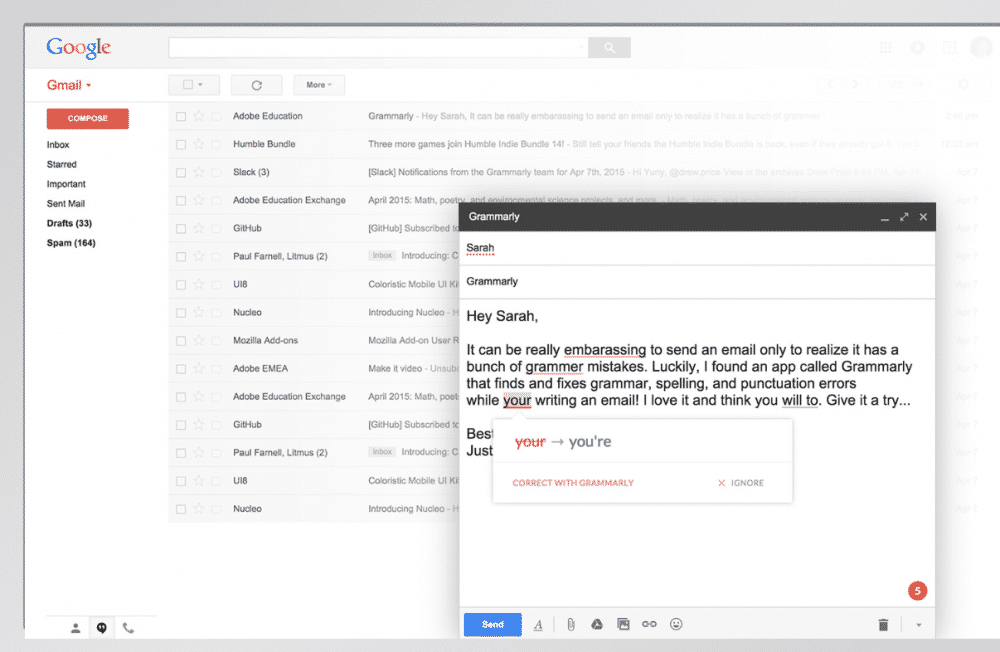The image size is (1000, 652).
Task: Open the emoticon picker icon
Action: tap(676, 624)
